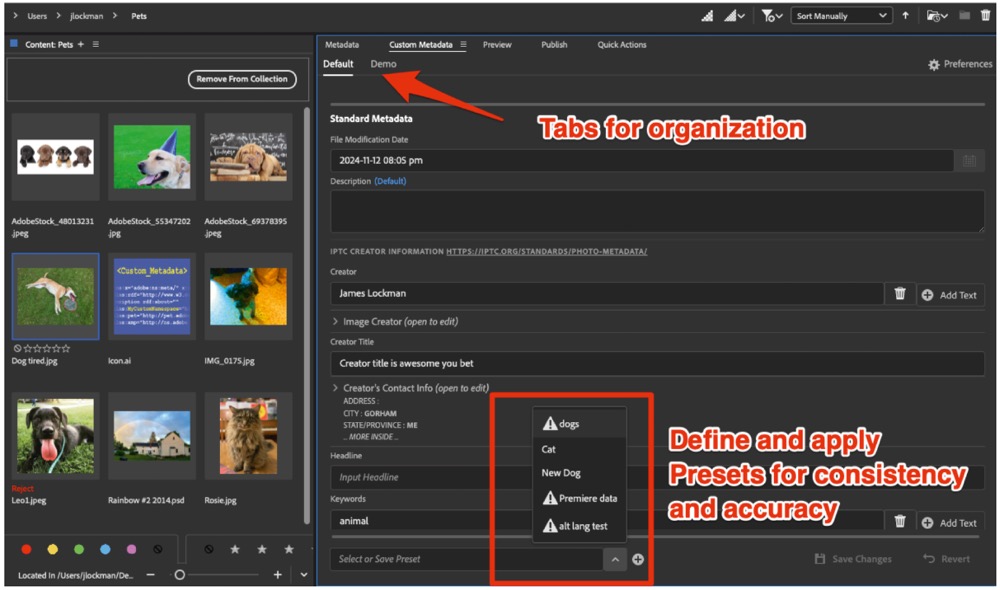Expand Creator's Contact Info section

[336, 388]
